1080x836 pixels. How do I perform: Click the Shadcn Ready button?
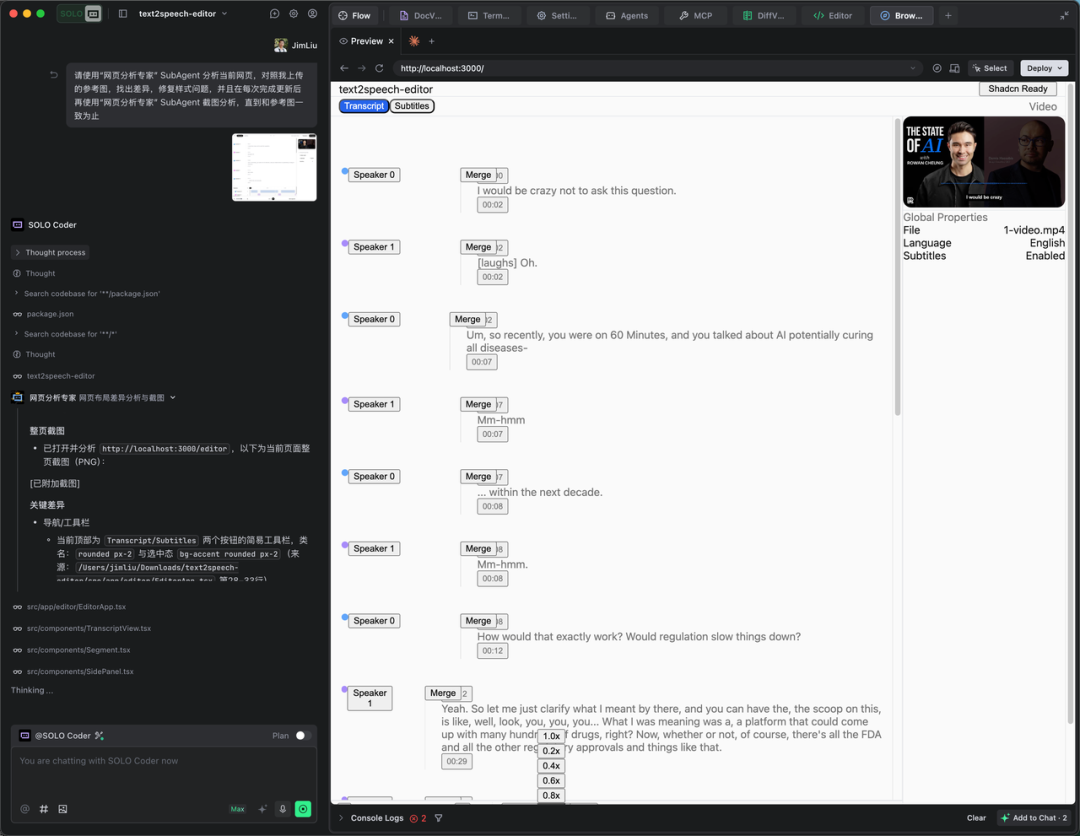pyautogui.click(x=1017, y=89)
